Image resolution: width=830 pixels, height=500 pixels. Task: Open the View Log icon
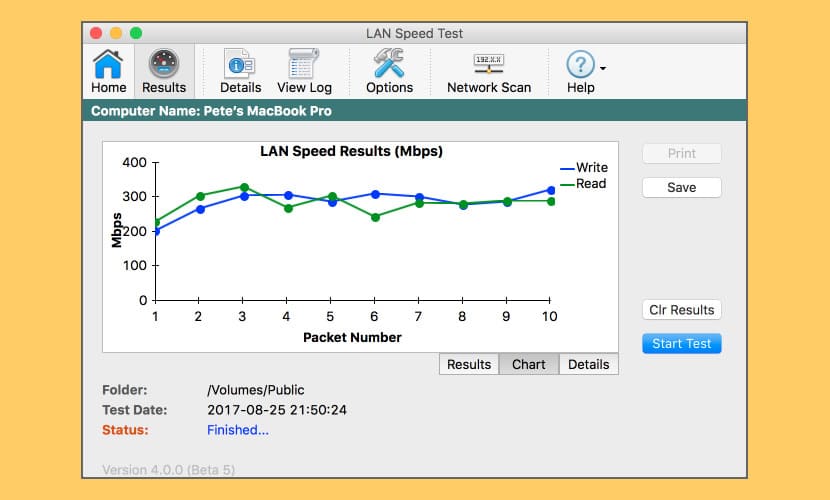coord(304,65)
